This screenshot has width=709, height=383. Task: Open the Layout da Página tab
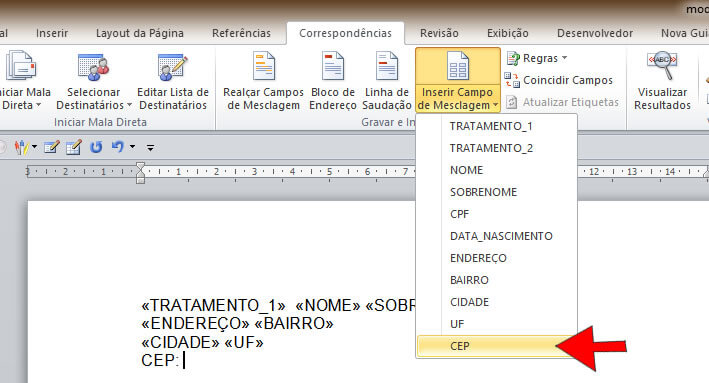[x=140, y=33]
